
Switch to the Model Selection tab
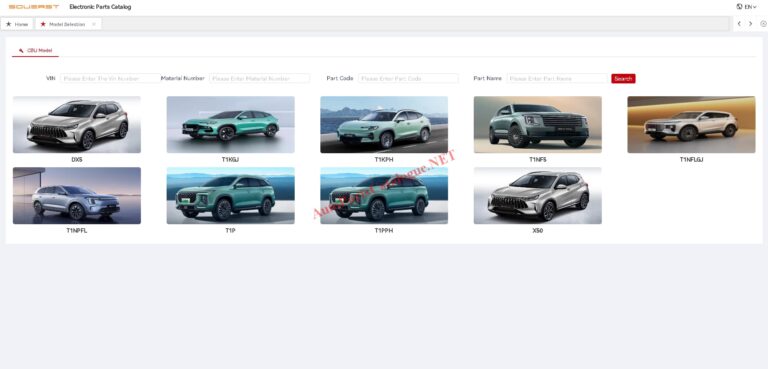tap(68, 24)
